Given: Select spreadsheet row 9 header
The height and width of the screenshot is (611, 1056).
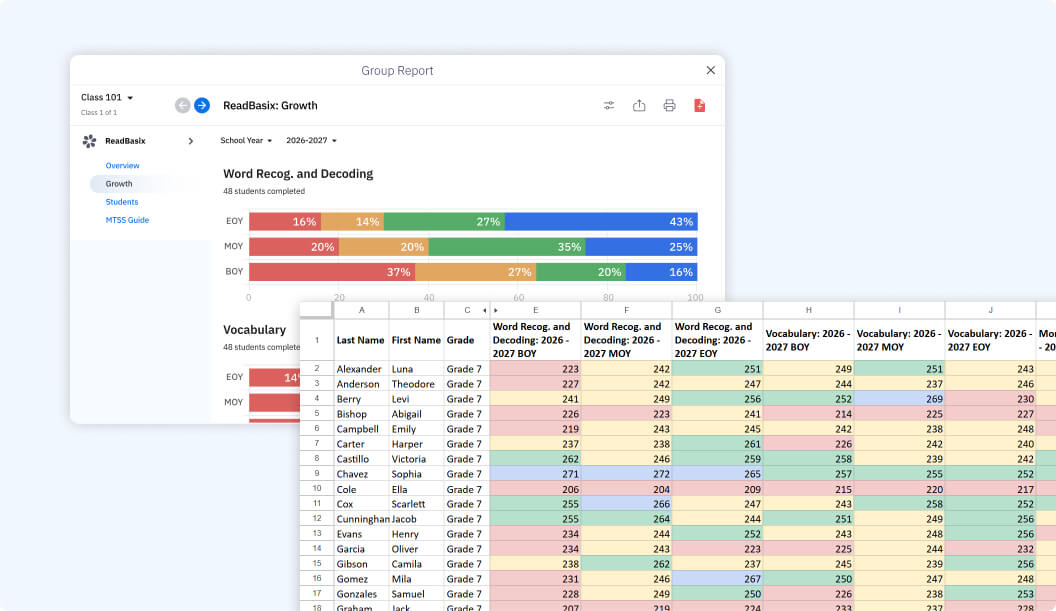Looking at the screenshot, I should click(x=317, y=474).
